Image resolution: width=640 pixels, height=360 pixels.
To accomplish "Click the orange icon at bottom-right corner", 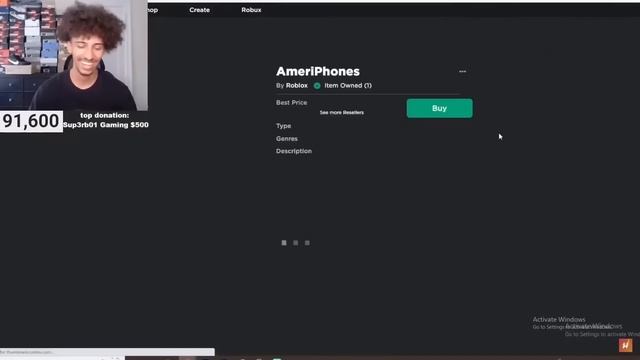I will click(625, 345).
